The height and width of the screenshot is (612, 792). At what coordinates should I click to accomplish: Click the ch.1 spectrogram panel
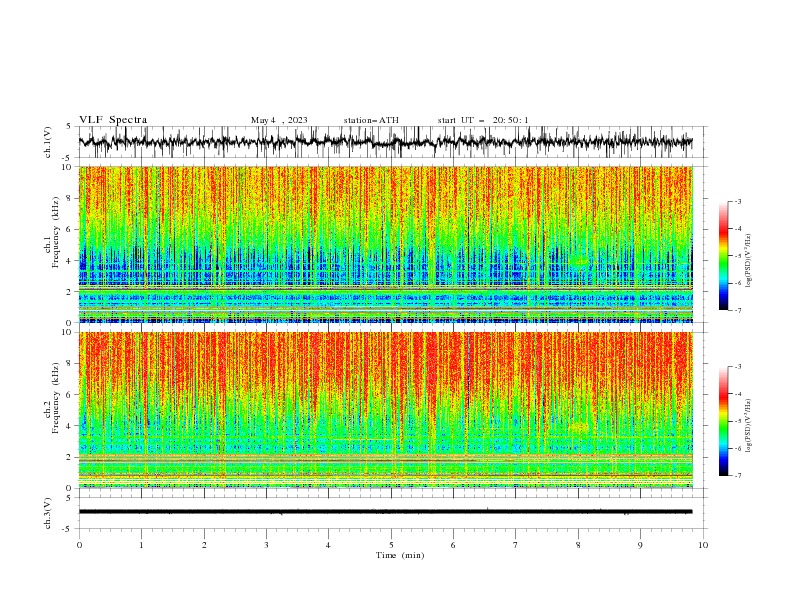click(386, 244)
